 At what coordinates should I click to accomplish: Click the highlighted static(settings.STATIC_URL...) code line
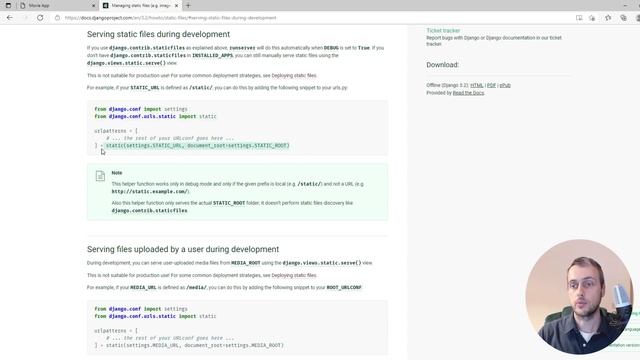197,146
